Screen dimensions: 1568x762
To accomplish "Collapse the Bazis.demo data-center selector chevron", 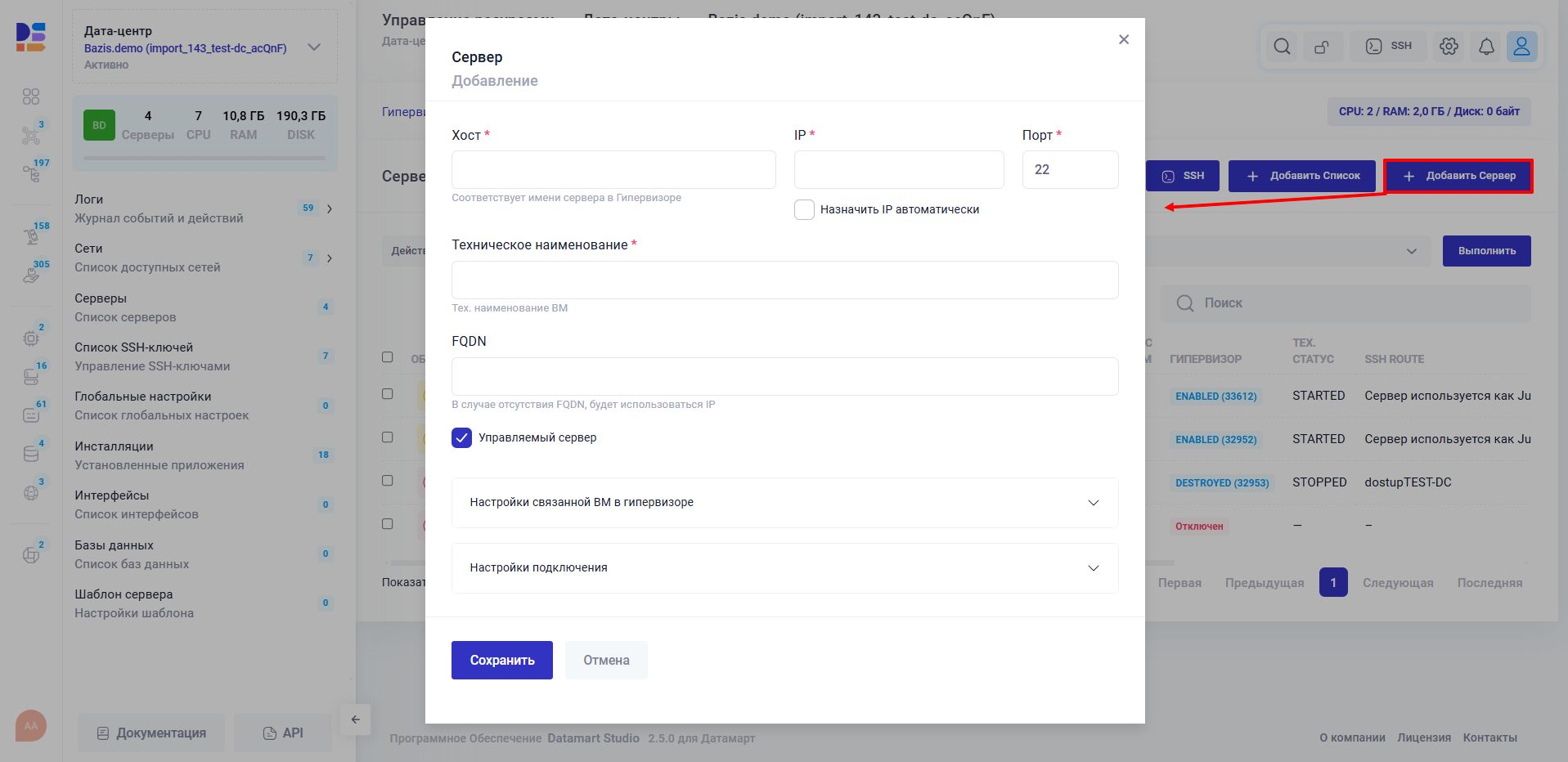I will 313,47.
